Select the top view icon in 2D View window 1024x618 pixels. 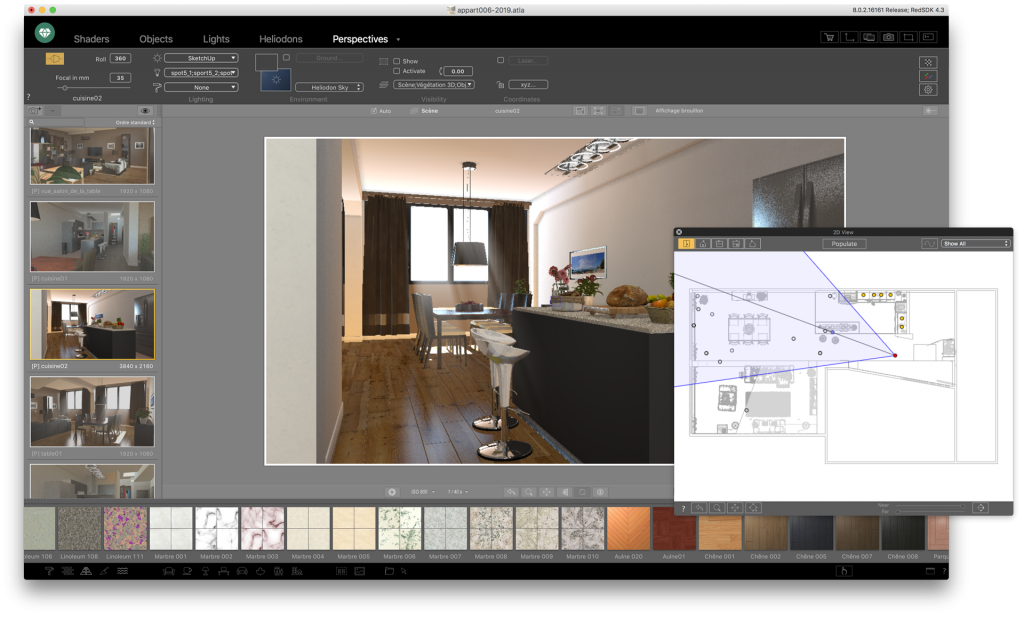point(686,243)
